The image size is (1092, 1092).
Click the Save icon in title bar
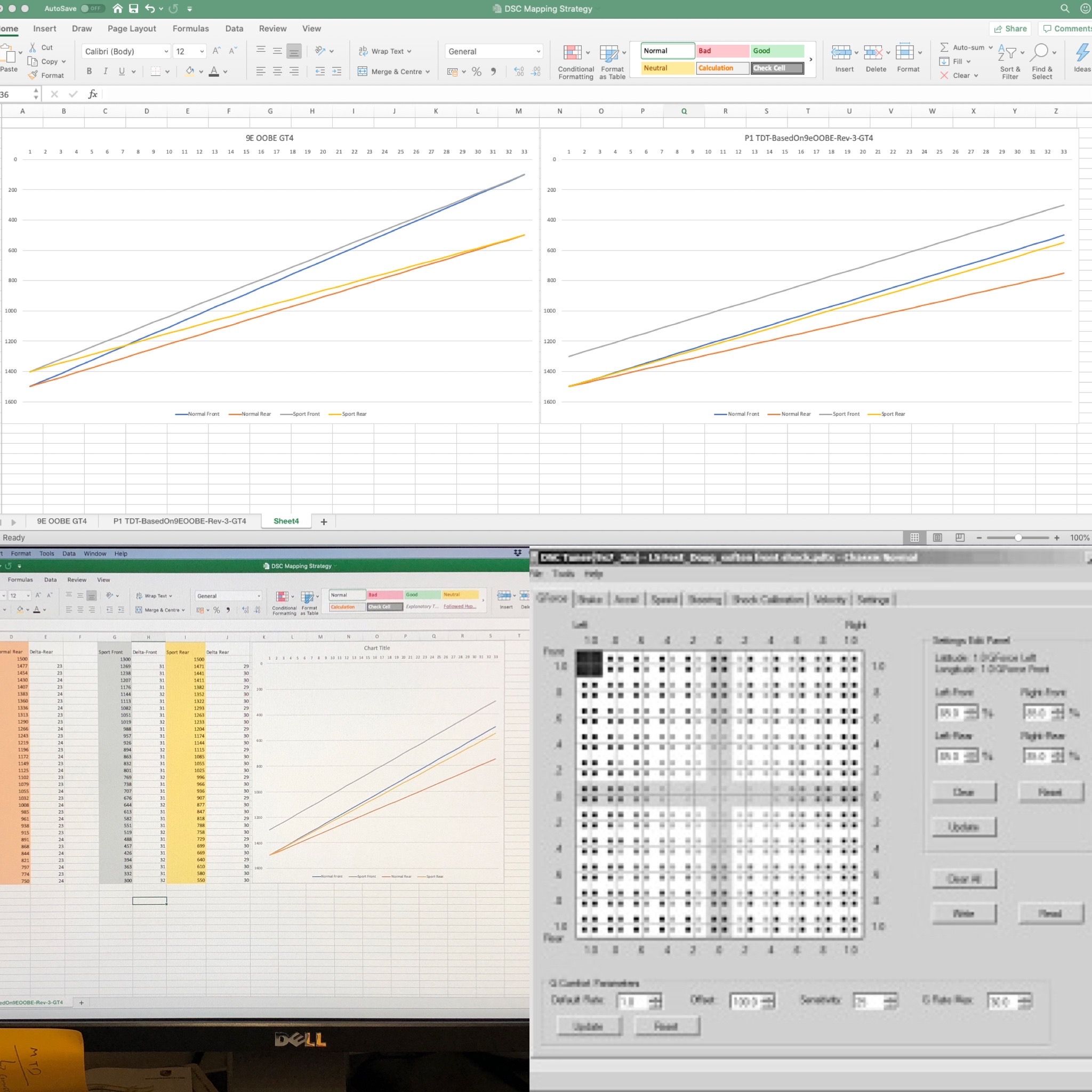pyautogui.click(x=133, y=9)
